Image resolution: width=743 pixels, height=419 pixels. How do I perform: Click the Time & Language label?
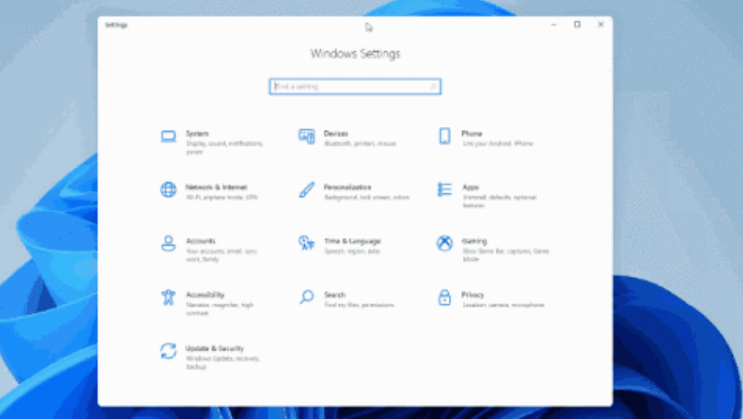pyautogui.click(x=352, y=241)
